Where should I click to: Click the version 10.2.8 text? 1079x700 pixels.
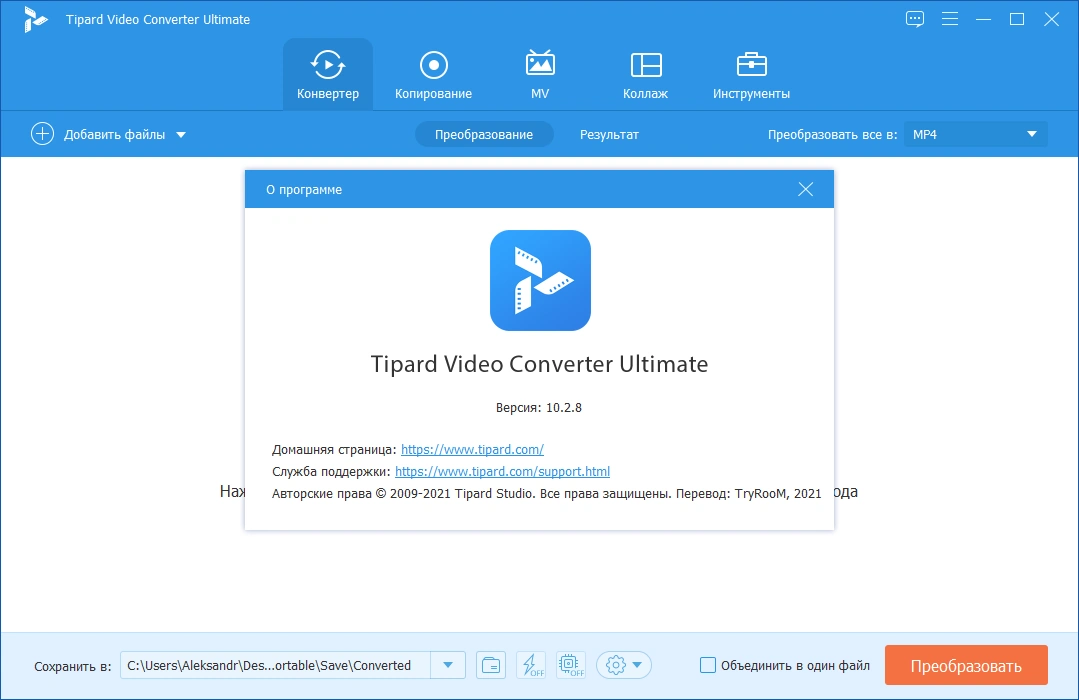click(539, 407)
